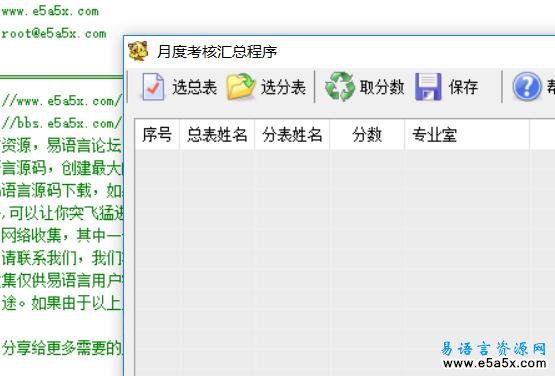Click the 取分数 green recycle icon

[340, 86]
